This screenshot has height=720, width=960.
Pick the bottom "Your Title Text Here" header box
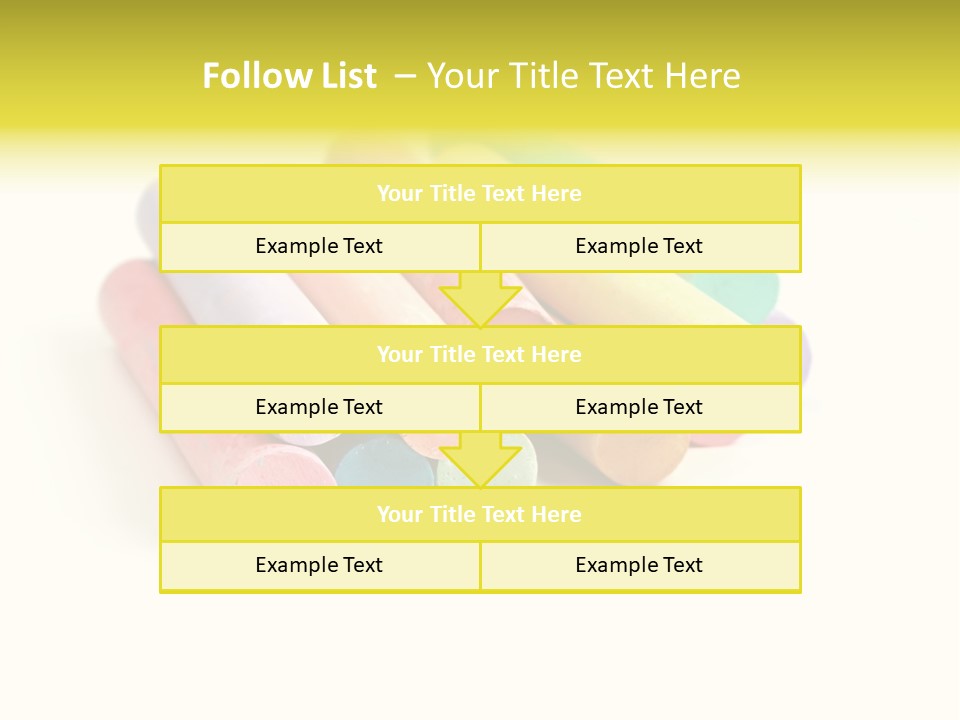click(480, 514)
